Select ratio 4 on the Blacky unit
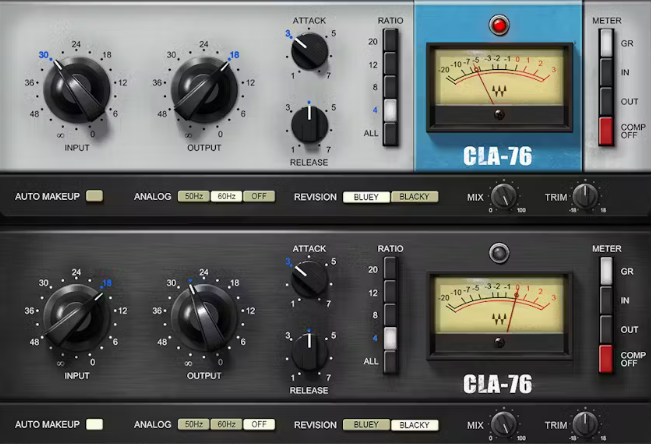 pyautogui.click(x=390, y=338)
